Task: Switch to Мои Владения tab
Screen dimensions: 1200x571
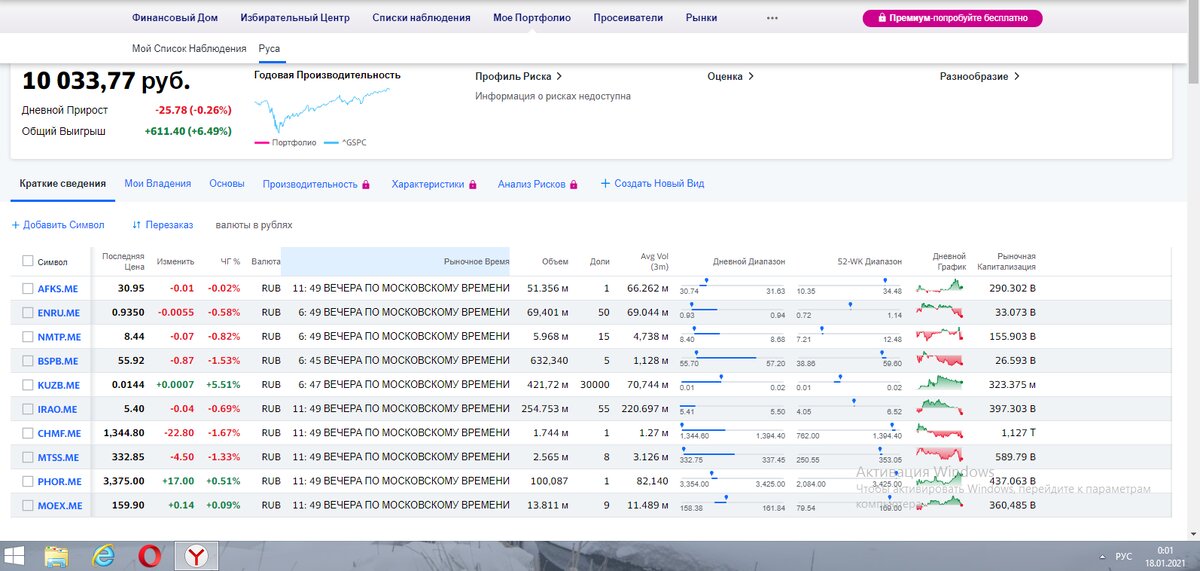Action: [158, 184]
